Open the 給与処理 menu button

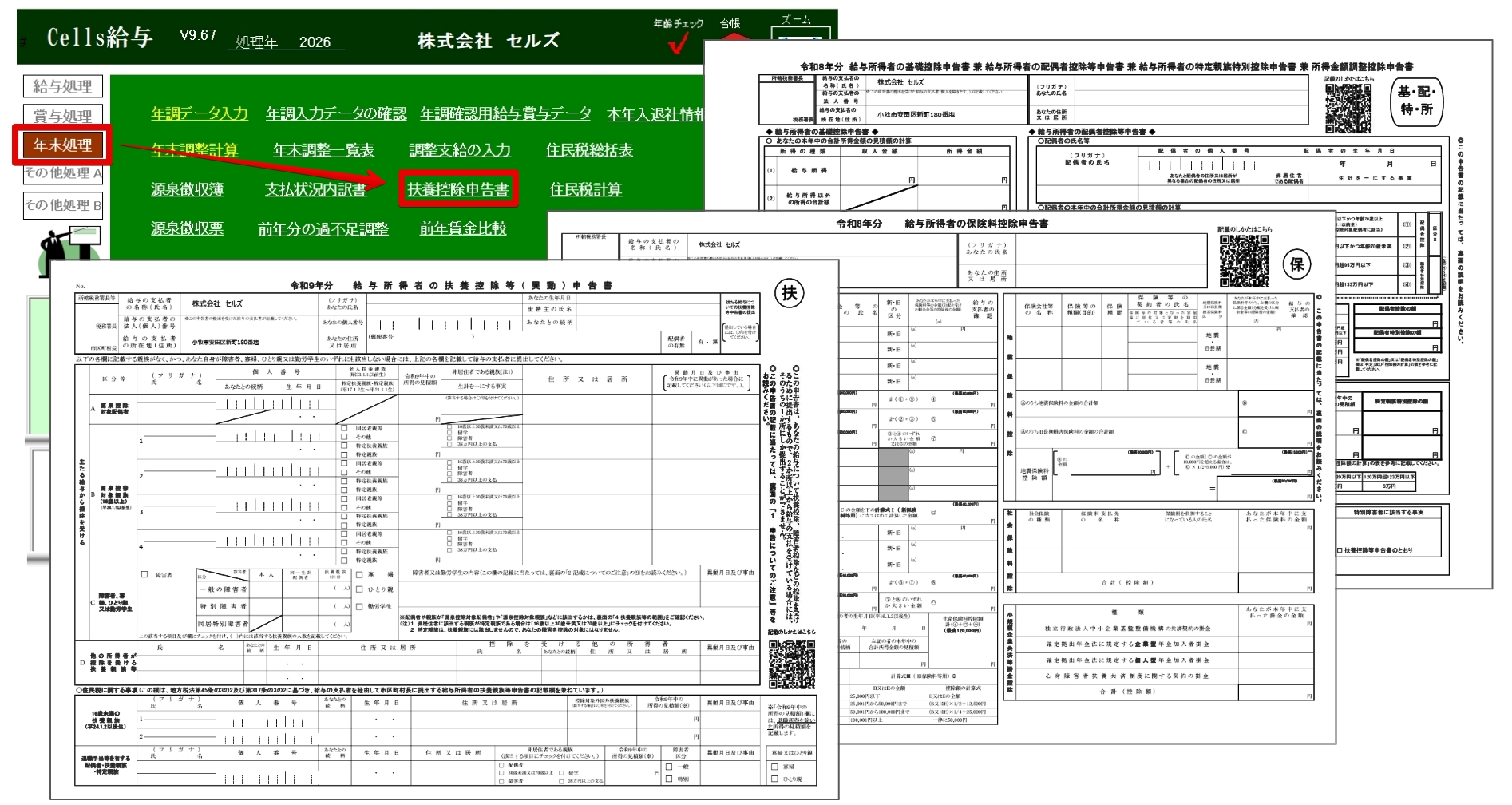[x=63, y=86]
